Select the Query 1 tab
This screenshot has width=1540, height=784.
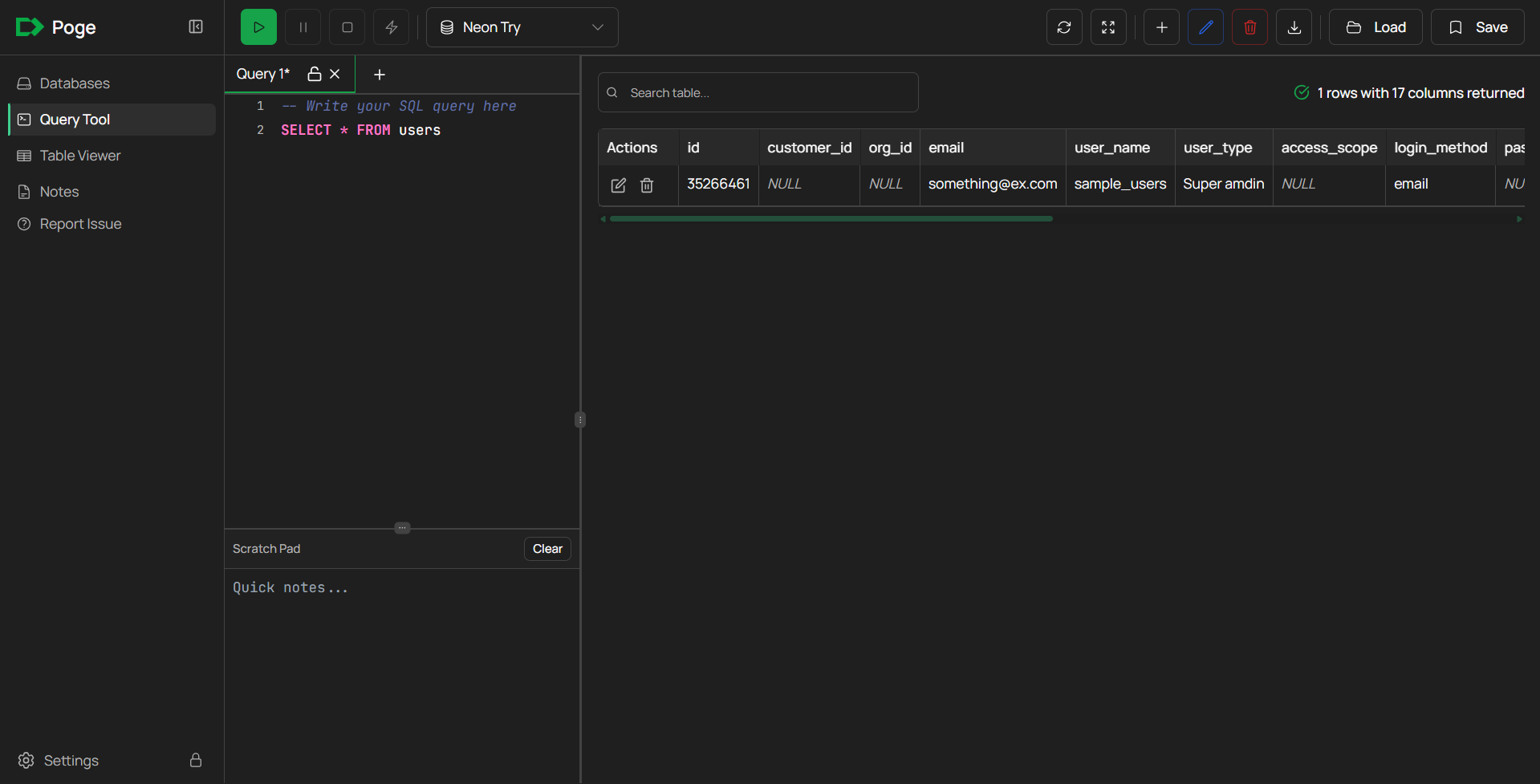[x=262, y=73]
